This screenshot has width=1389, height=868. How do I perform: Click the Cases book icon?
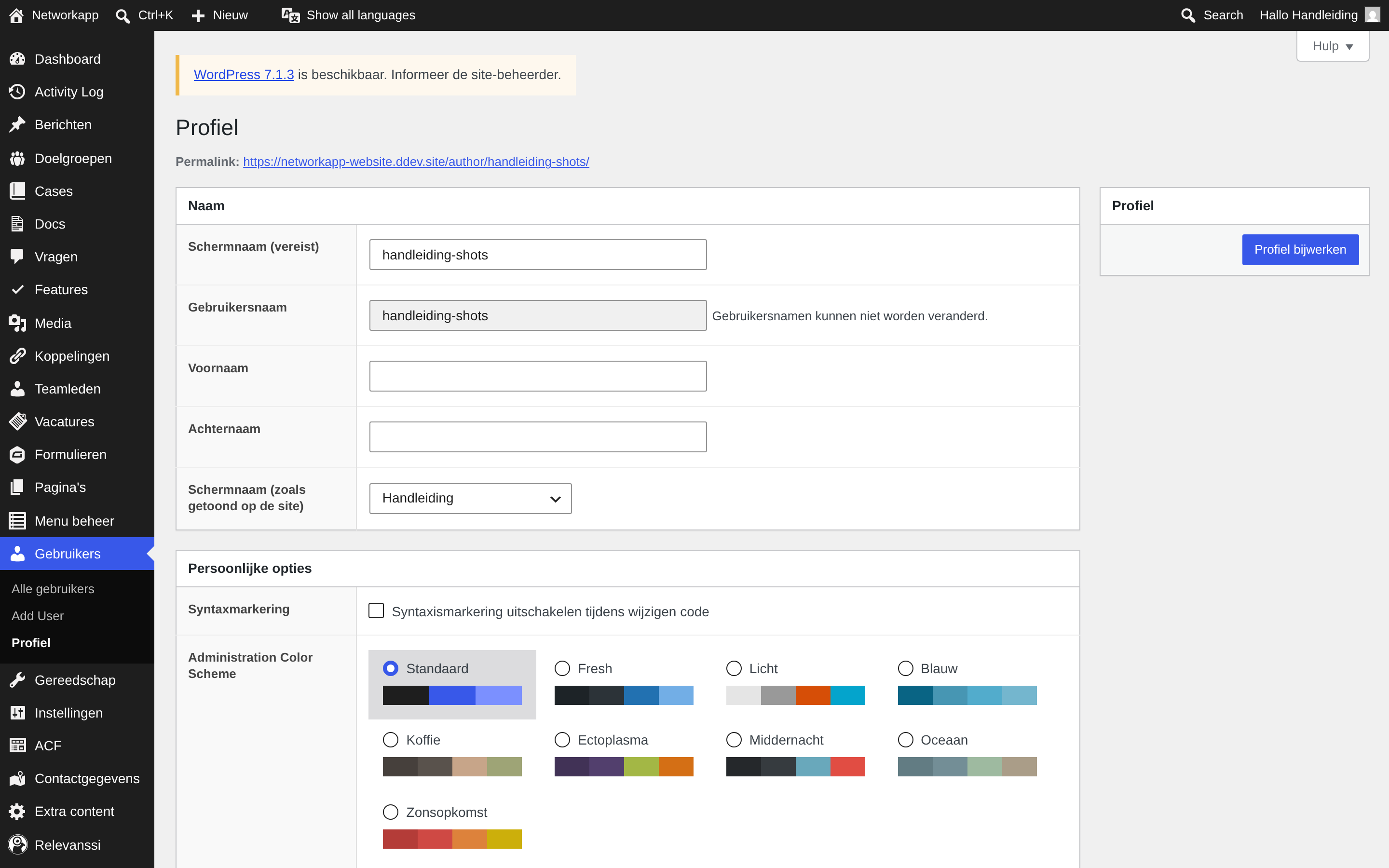[17, 191]
